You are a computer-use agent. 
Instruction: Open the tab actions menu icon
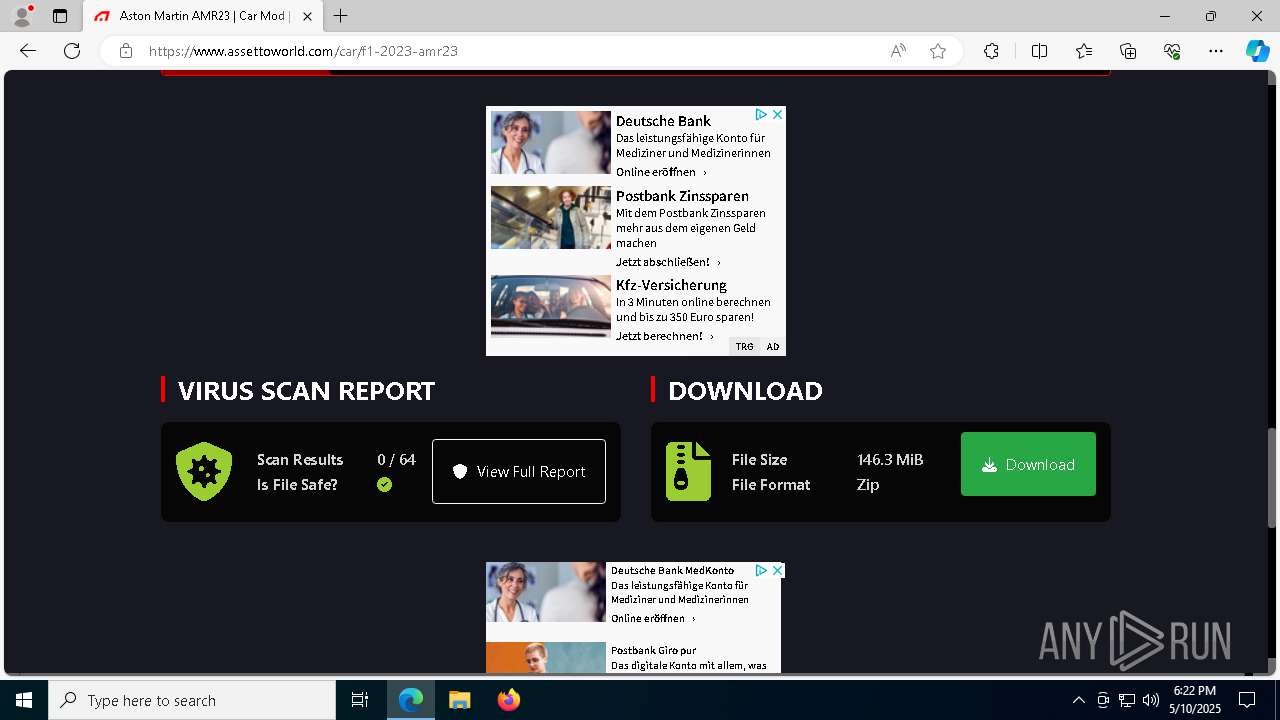pyautogui.click(x=60, y=16)
